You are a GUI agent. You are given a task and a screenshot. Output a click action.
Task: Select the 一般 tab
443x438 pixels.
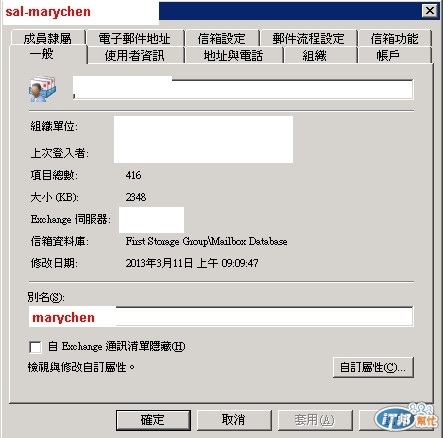coord(42,54)
